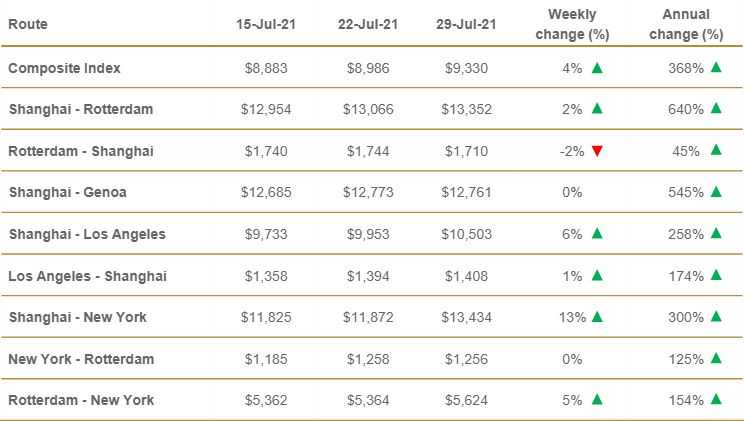Click green up arrow for Composite Index weekly change
This screenshot has width=744, height=421.
[597, 68]
